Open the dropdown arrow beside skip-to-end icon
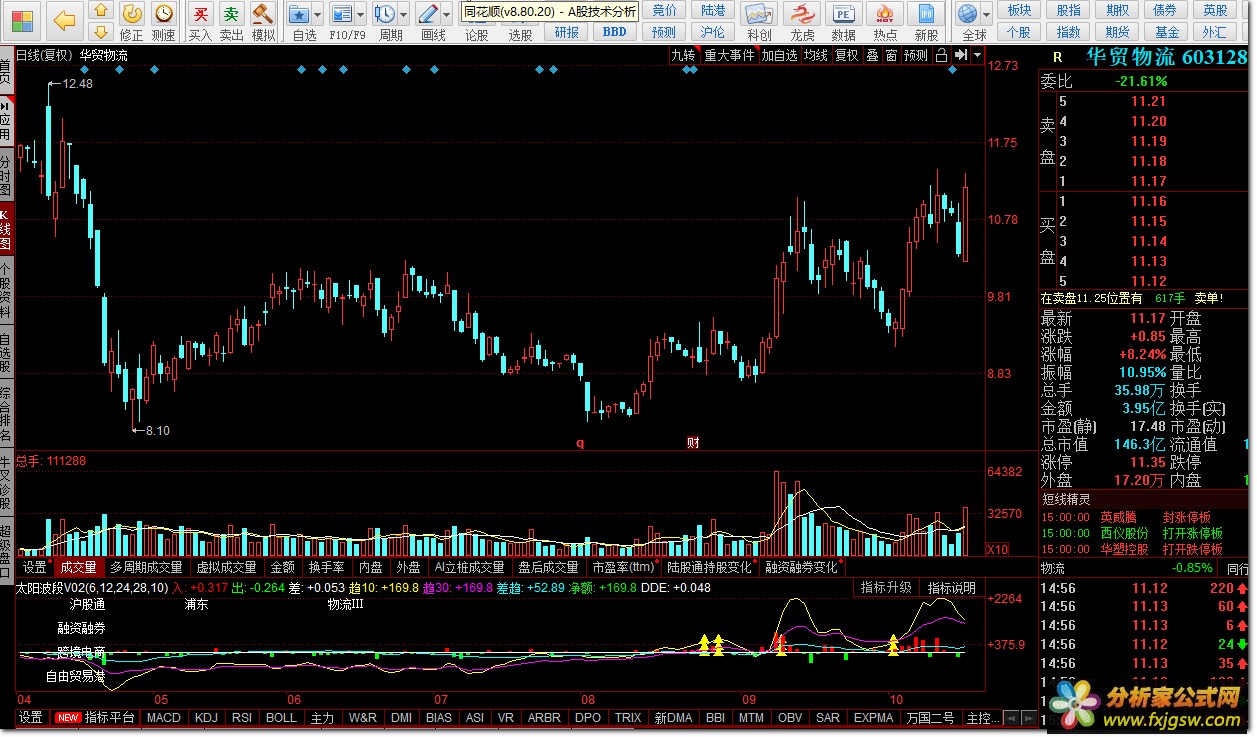The image size is (1257, 737). 978,56
